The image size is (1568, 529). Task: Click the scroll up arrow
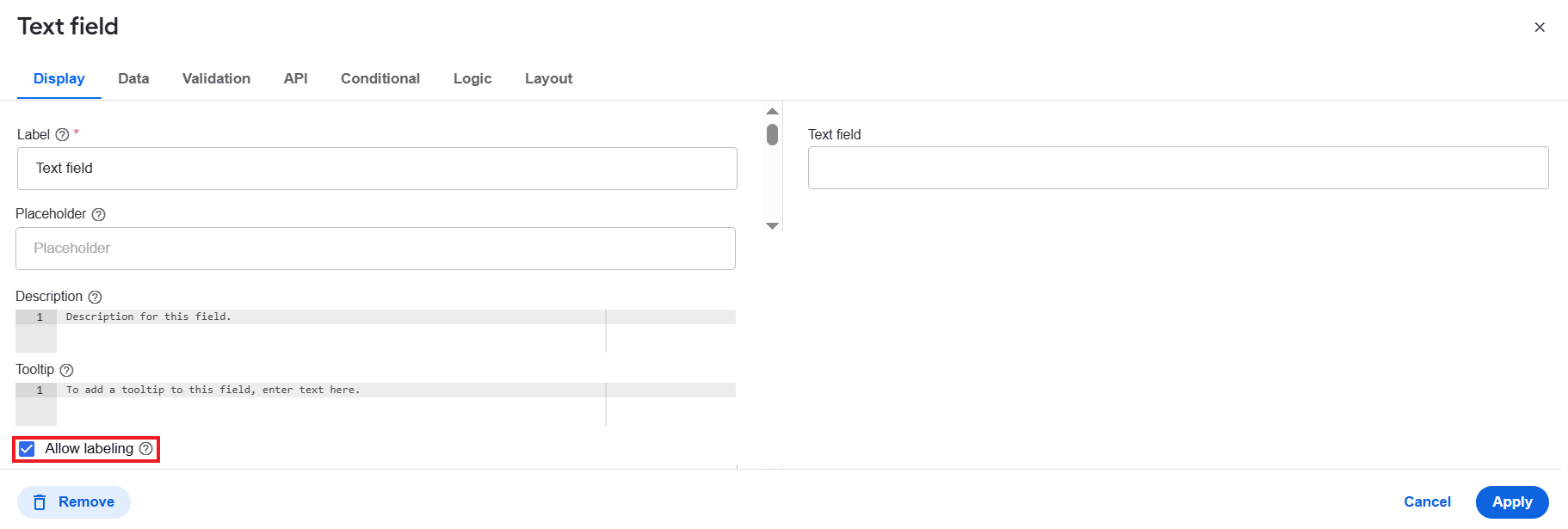772,111
